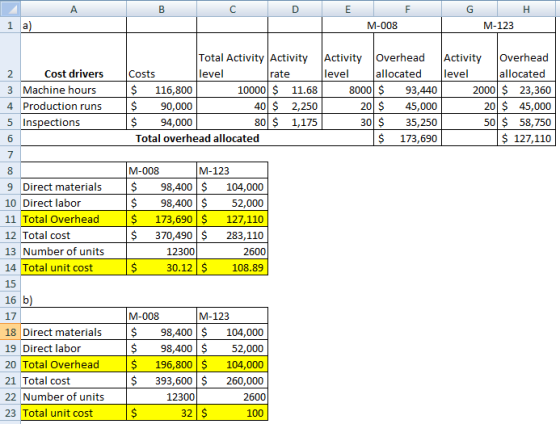
Task: Click total overhead 173,690 in row 6
Action: (x=408, y=138)
